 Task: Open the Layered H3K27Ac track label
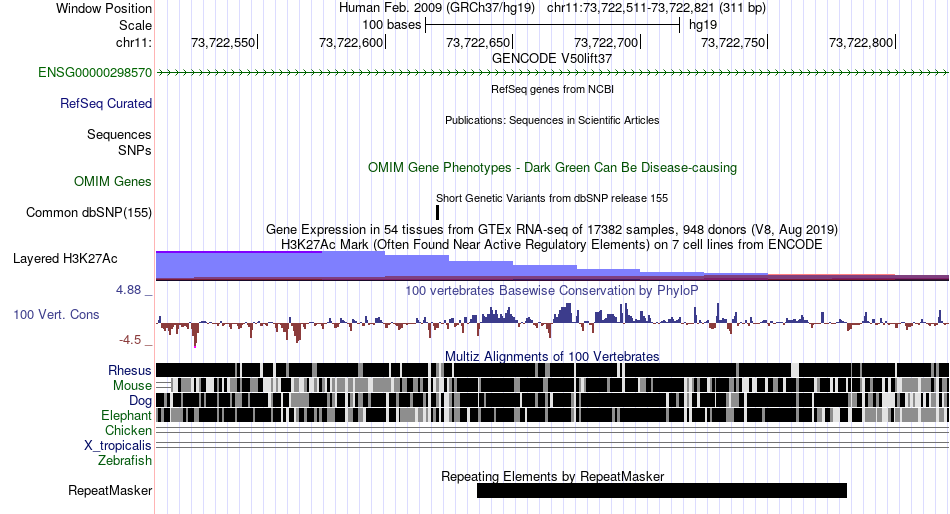(x=65, y=259)
